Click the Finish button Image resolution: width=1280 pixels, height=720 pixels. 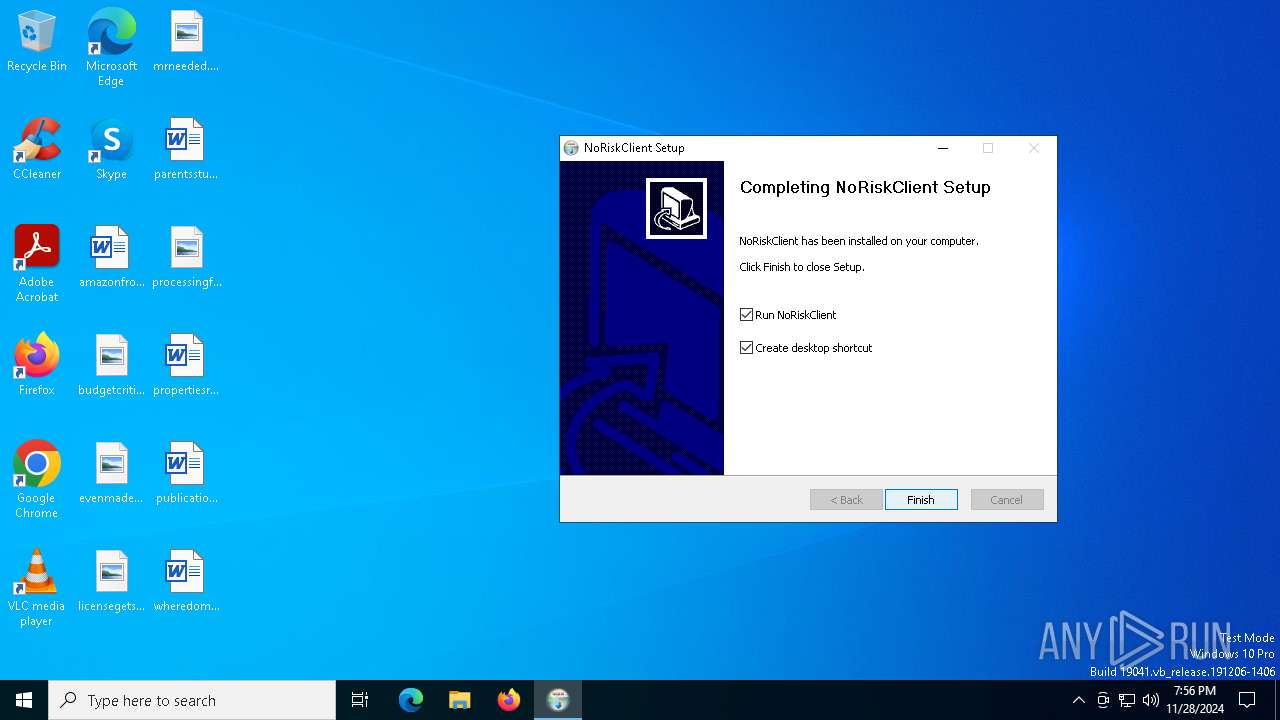tap(921, 500)
